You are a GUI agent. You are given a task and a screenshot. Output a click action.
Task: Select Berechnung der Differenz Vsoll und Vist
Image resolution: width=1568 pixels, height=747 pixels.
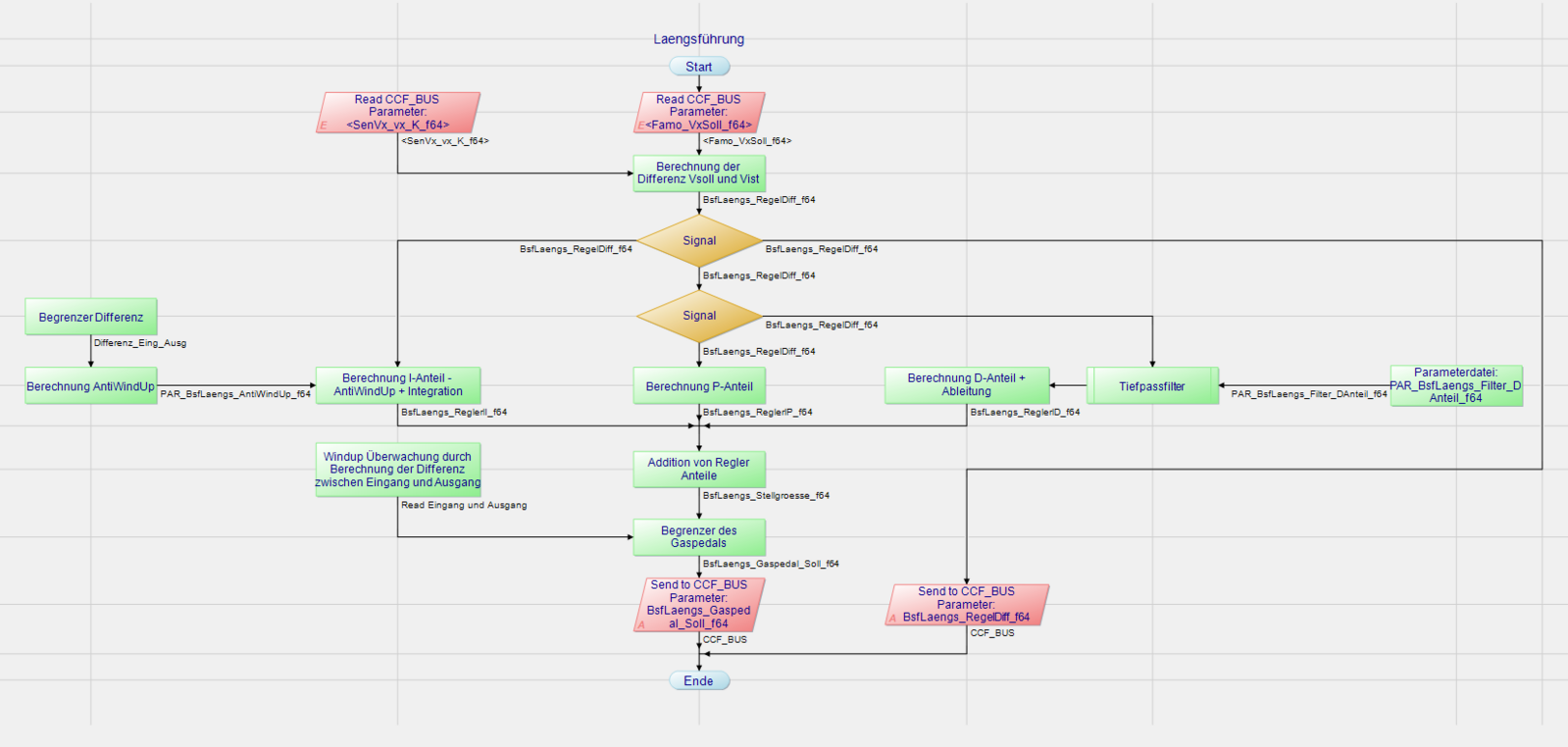point(699,174)
